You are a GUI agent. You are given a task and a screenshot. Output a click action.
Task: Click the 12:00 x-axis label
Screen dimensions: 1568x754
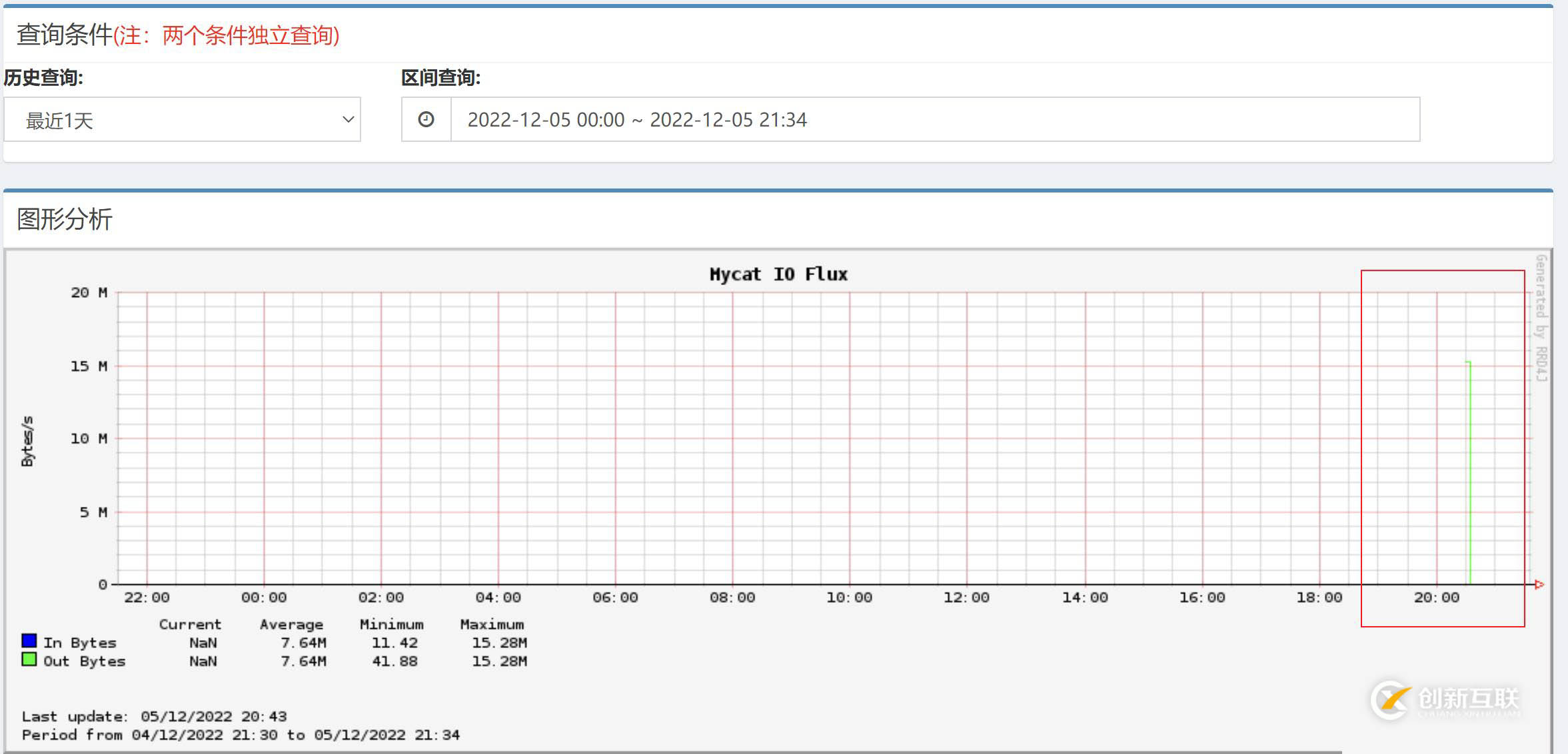click(x=966, y=597)
